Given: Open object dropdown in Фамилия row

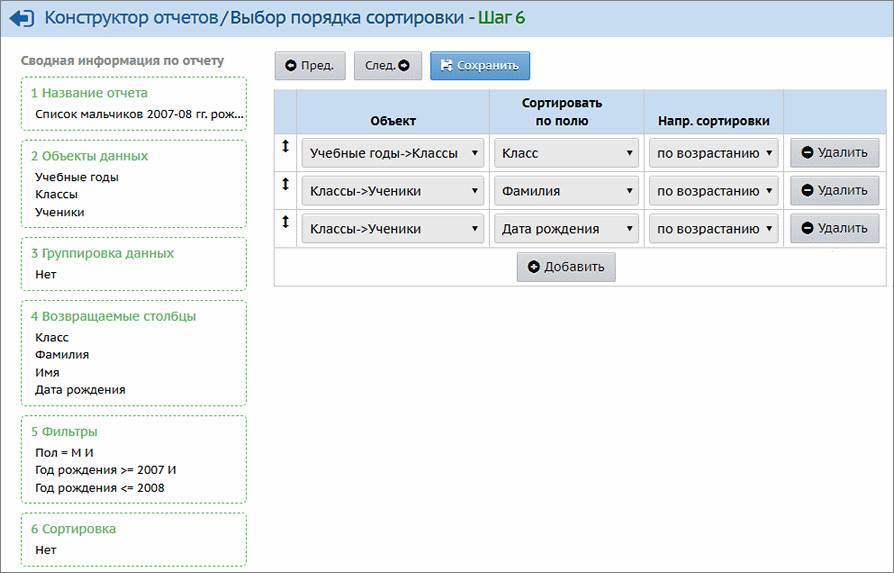Looking at the screenshot, I should [393, 191].
